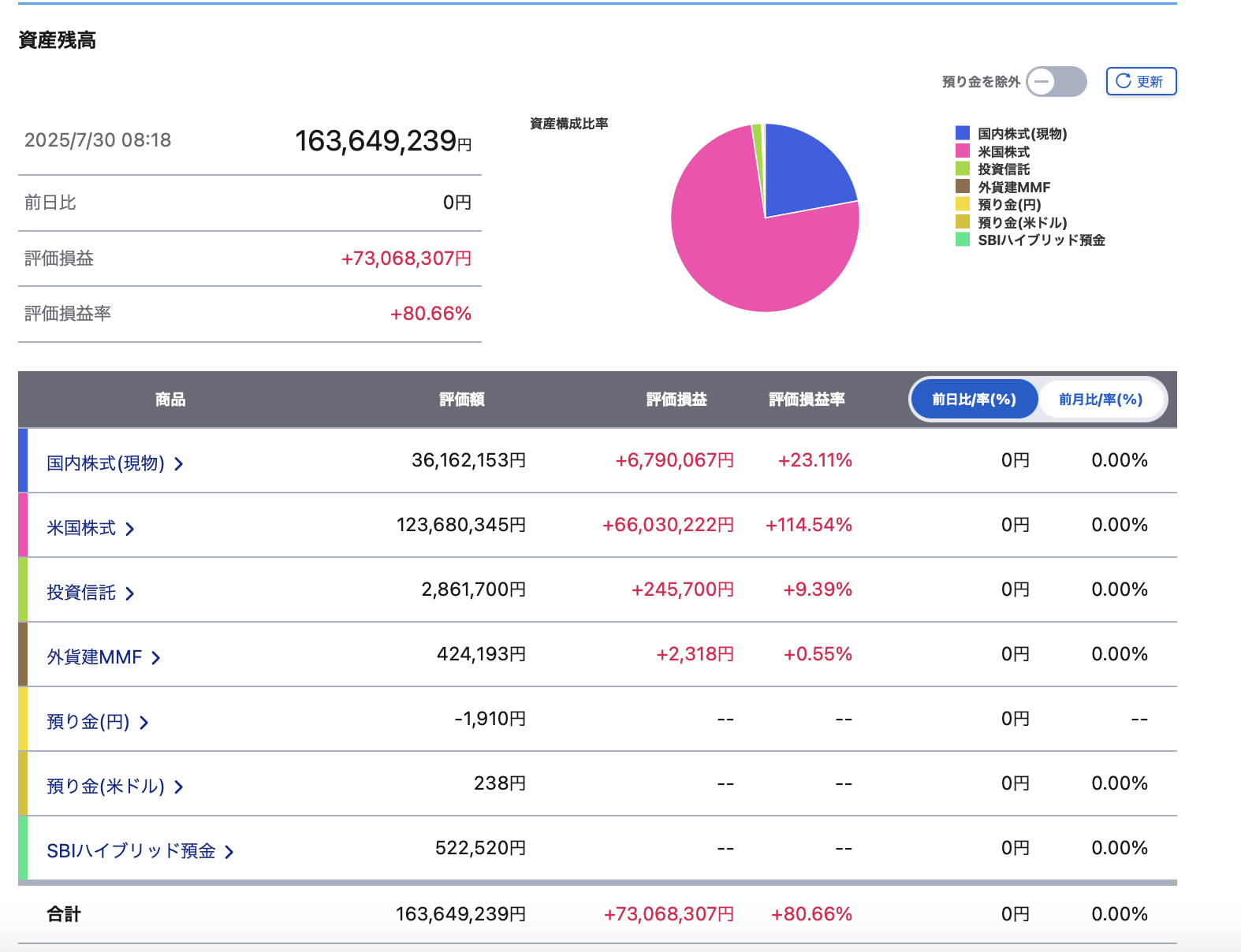The image size is (1241, 952).
Task: Expand chevron next to 国内株式(現物)
Action: (x=179, y=464)
